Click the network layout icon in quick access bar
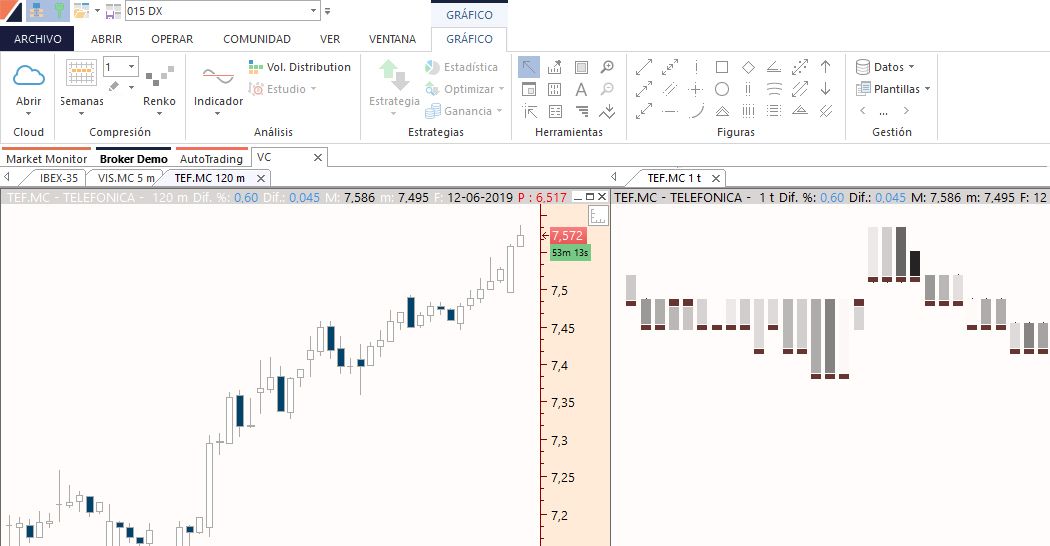 coord(38,10)
